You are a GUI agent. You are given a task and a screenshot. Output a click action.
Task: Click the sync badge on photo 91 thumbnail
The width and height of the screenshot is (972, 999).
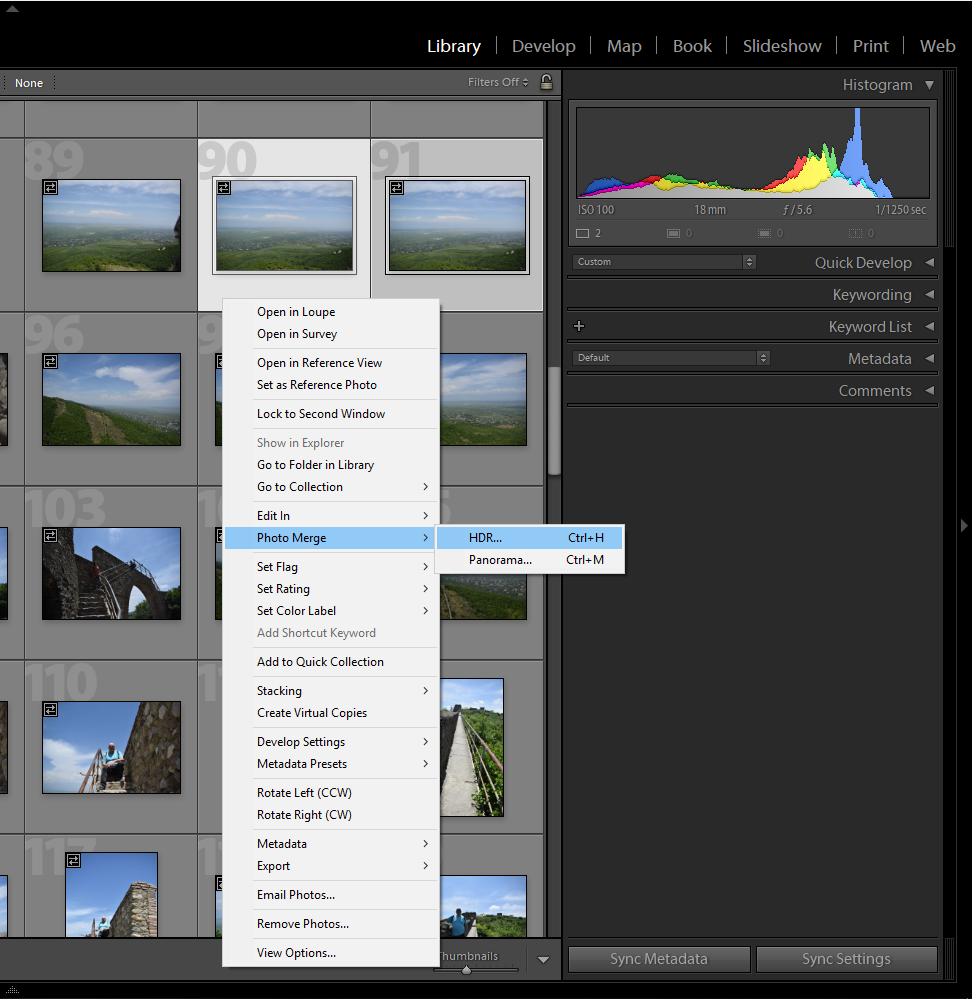click(396, 187)
